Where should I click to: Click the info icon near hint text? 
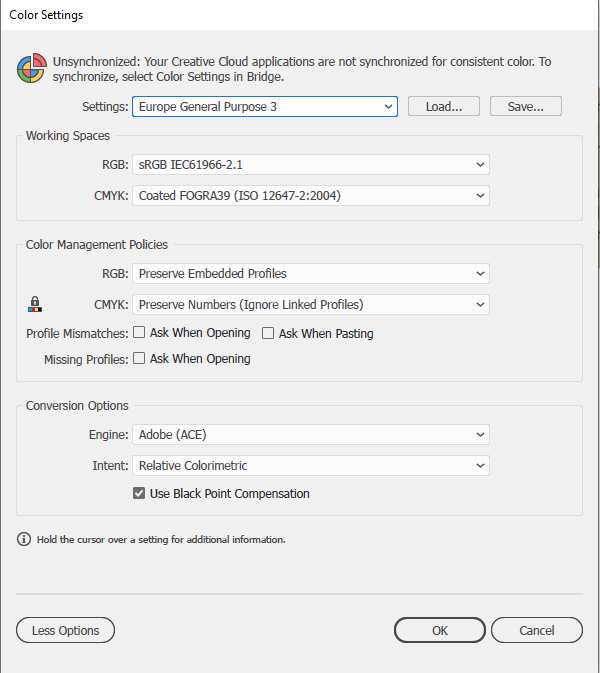[x=24, y=539]
